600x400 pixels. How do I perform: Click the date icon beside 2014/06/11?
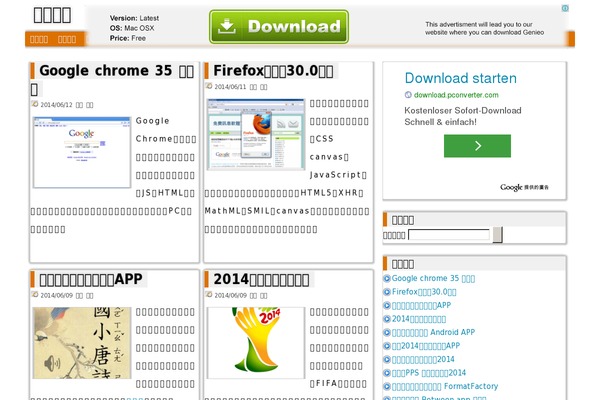click(209, 86)
